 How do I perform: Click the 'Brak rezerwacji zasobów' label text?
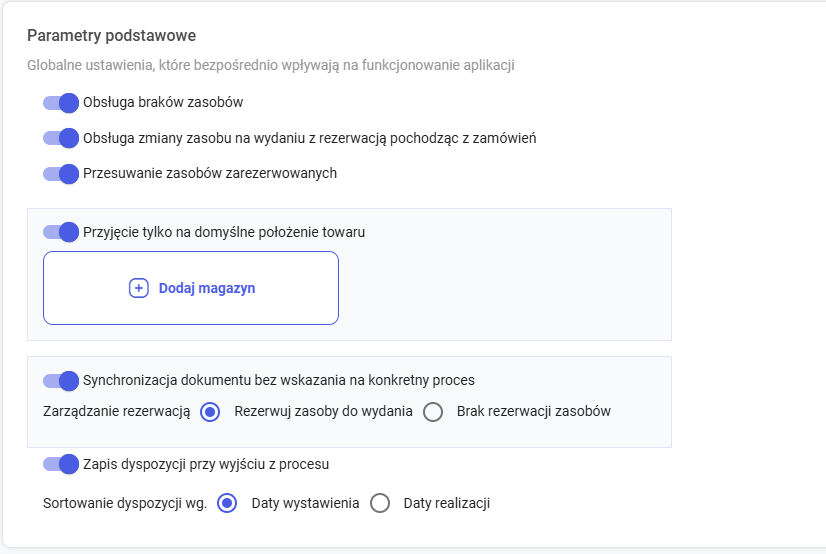(x=533, y=411)
